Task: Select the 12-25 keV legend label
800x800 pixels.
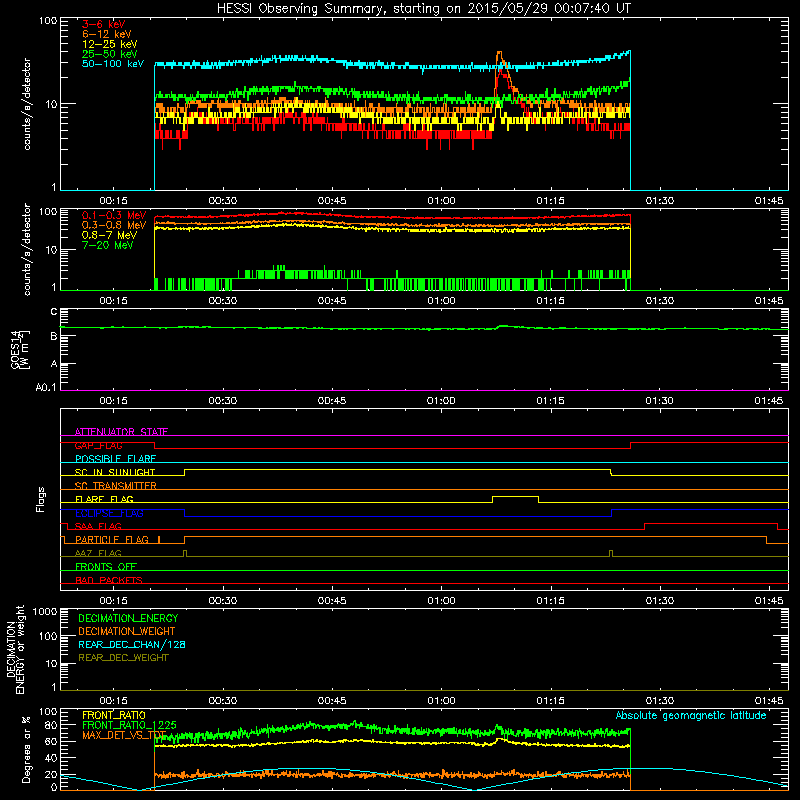Action: pos(109,44)
